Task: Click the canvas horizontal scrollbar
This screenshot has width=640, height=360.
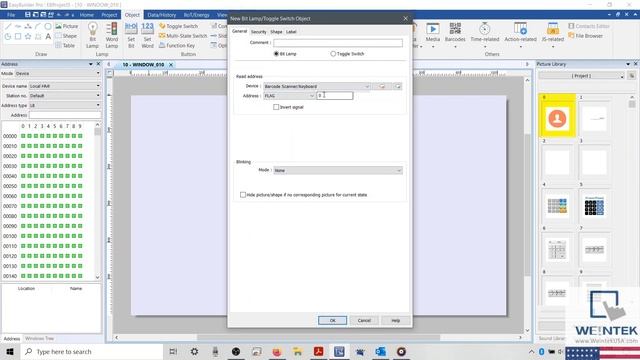Action: (318, 338)
